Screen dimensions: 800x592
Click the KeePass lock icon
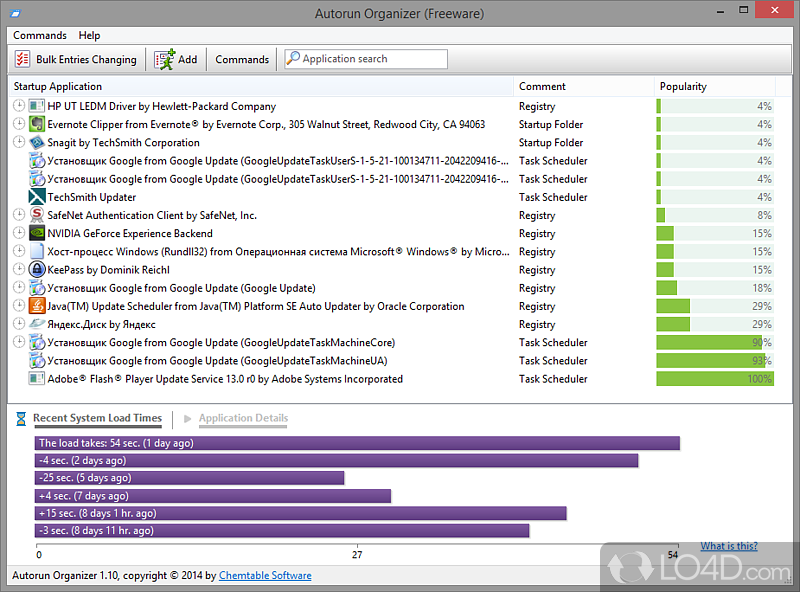(37, 270)
